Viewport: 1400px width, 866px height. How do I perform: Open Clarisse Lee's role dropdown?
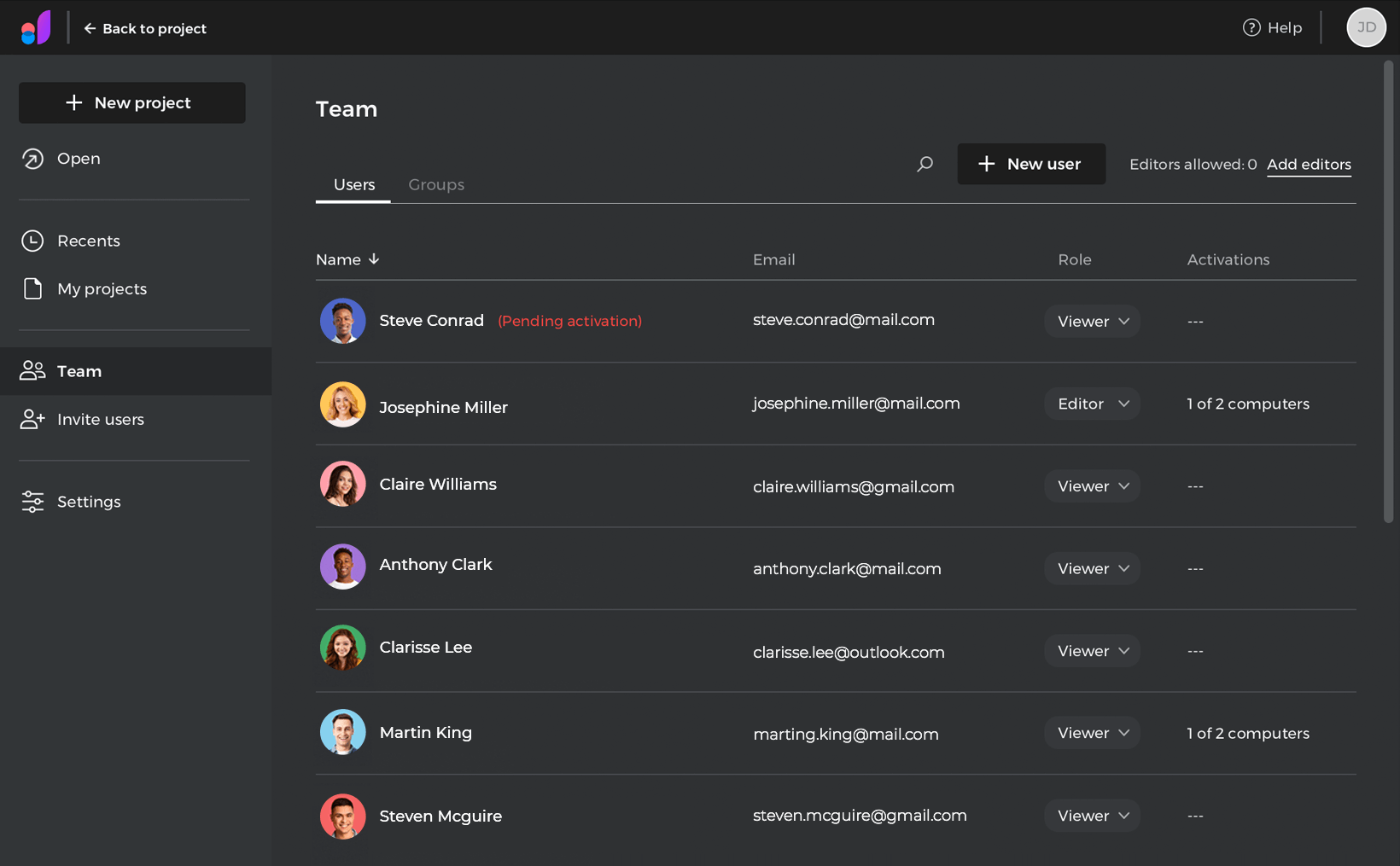pos(1092,651)
